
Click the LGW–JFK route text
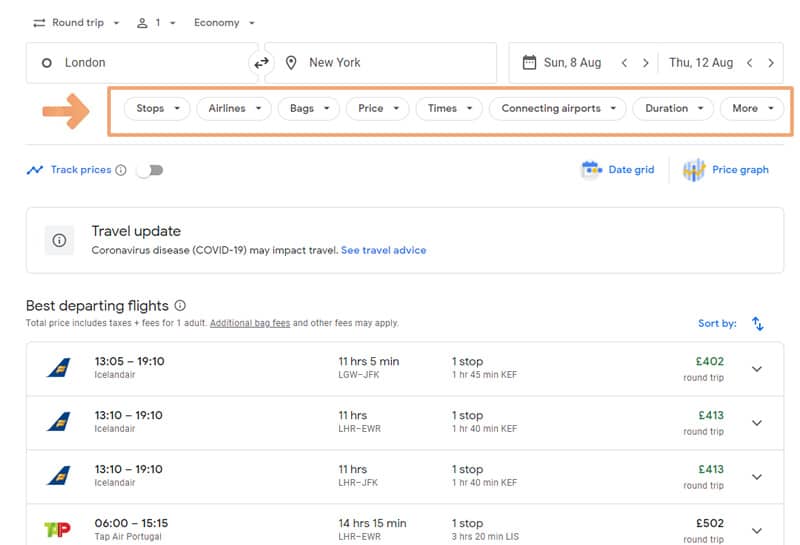(x=359, y=375)
